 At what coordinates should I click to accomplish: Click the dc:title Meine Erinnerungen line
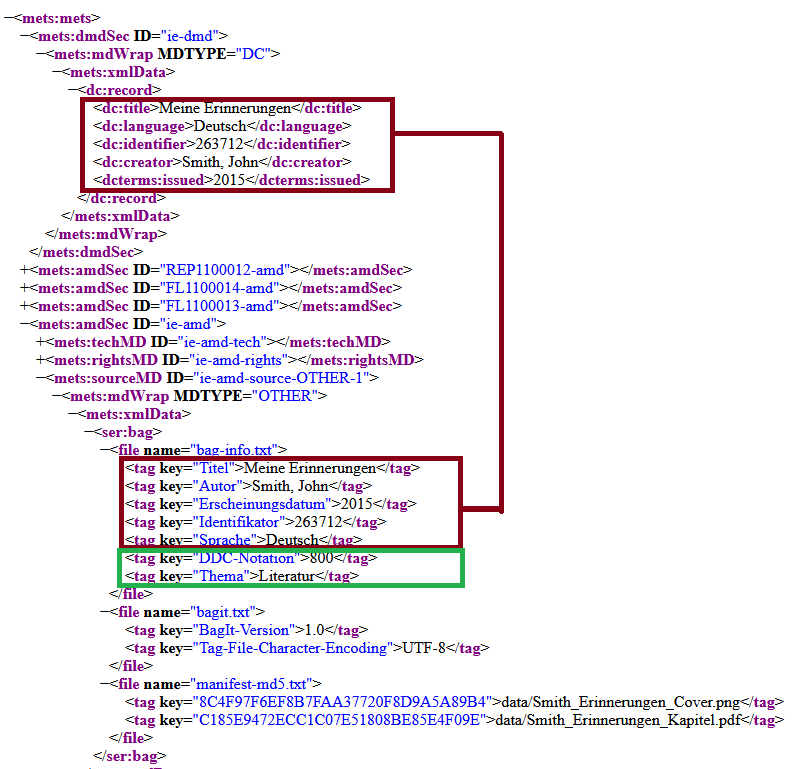[226, 109]
